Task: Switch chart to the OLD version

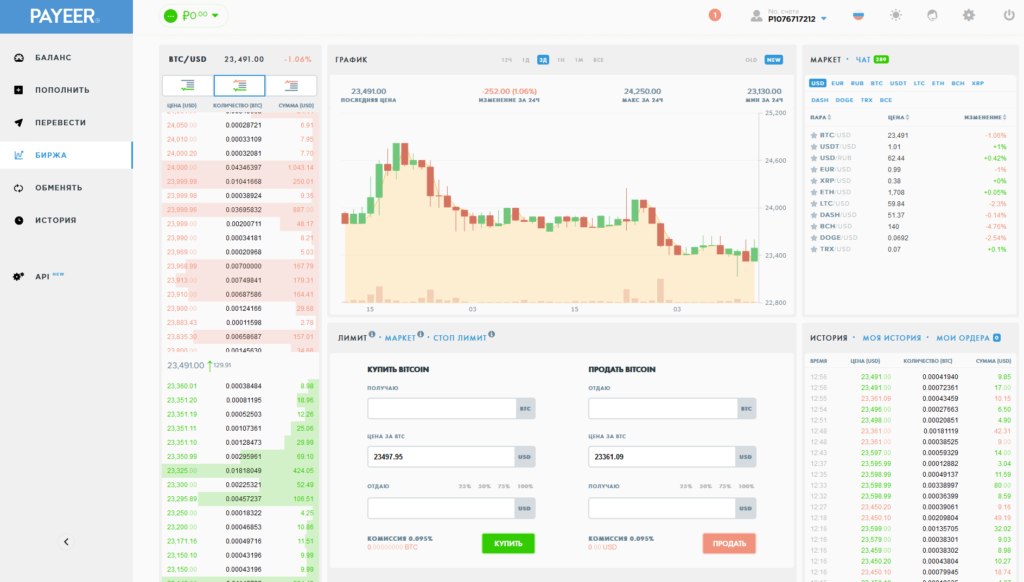Action: tap(751, 60)
